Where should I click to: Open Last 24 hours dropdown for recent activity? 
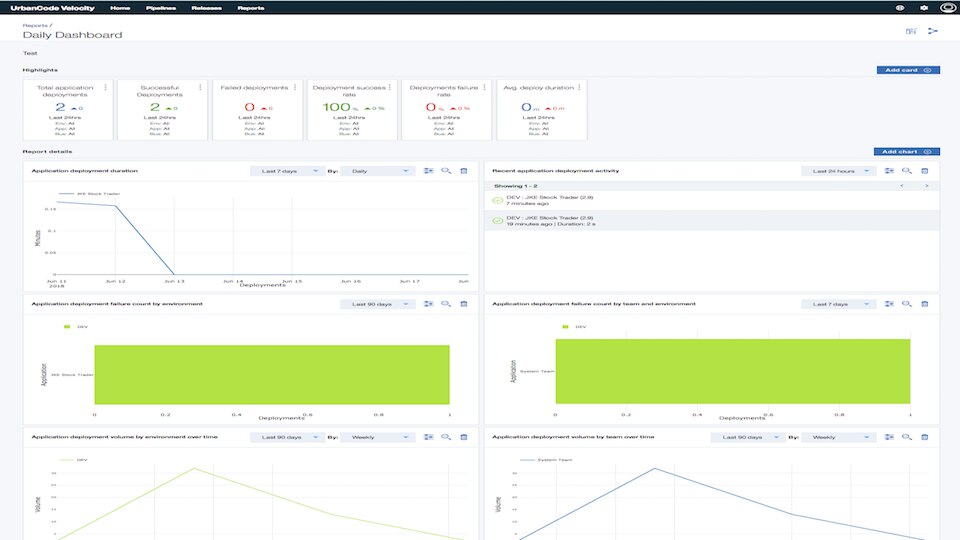pos(838,171)
